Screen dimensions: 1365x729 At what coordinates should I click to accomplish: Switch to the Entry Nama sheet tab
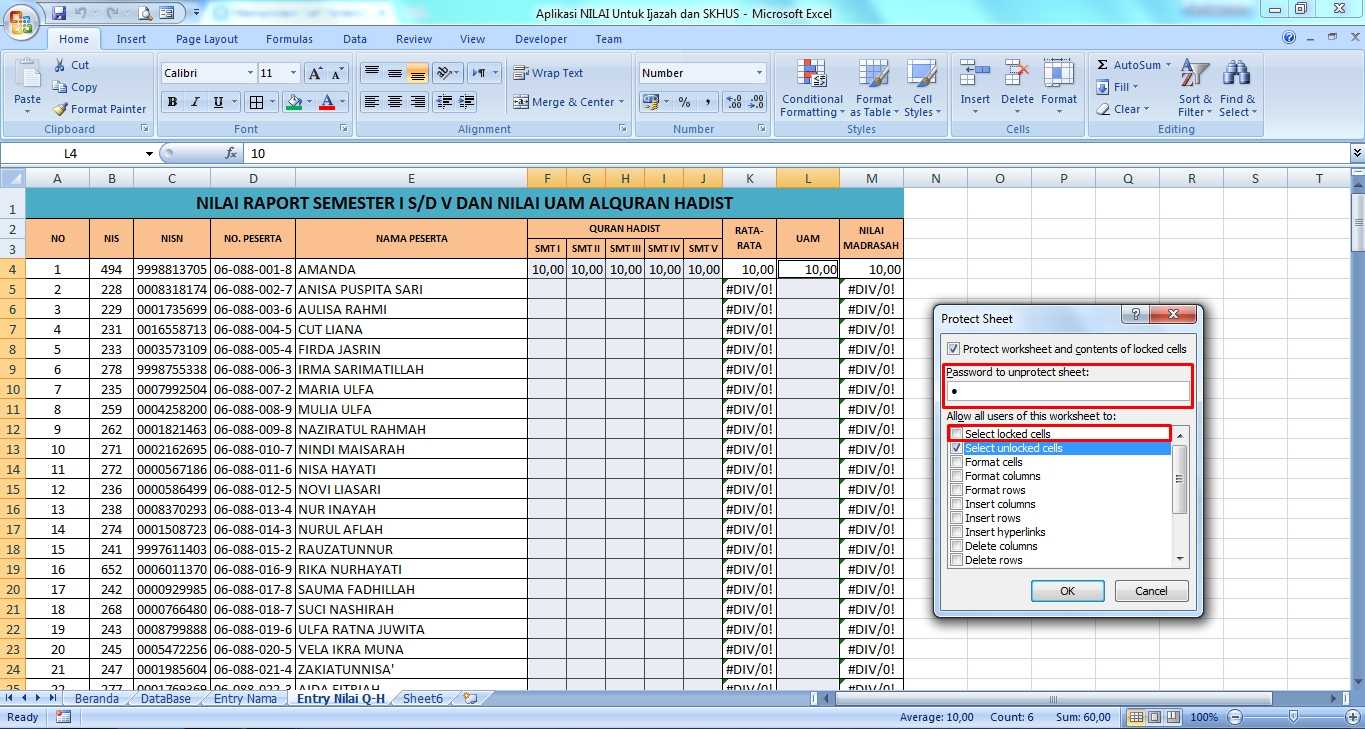pos(245,699)
